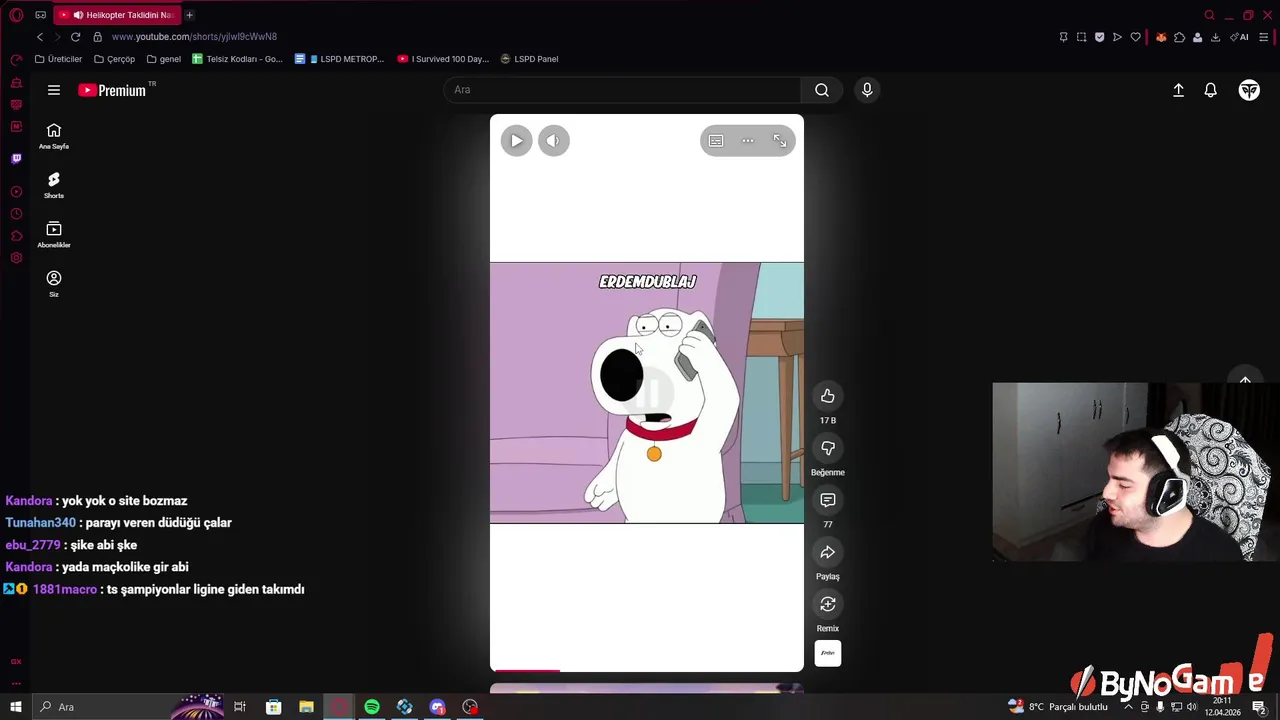
Task: Toggle captions on the Shorts player
Action: (716, 141)
